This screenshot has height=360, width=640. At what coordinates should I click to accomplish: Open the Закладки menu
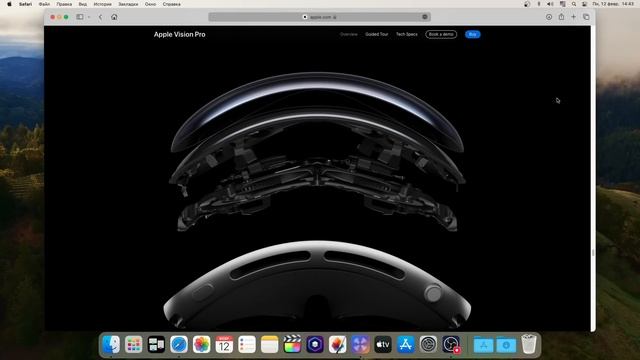point(128,4)
